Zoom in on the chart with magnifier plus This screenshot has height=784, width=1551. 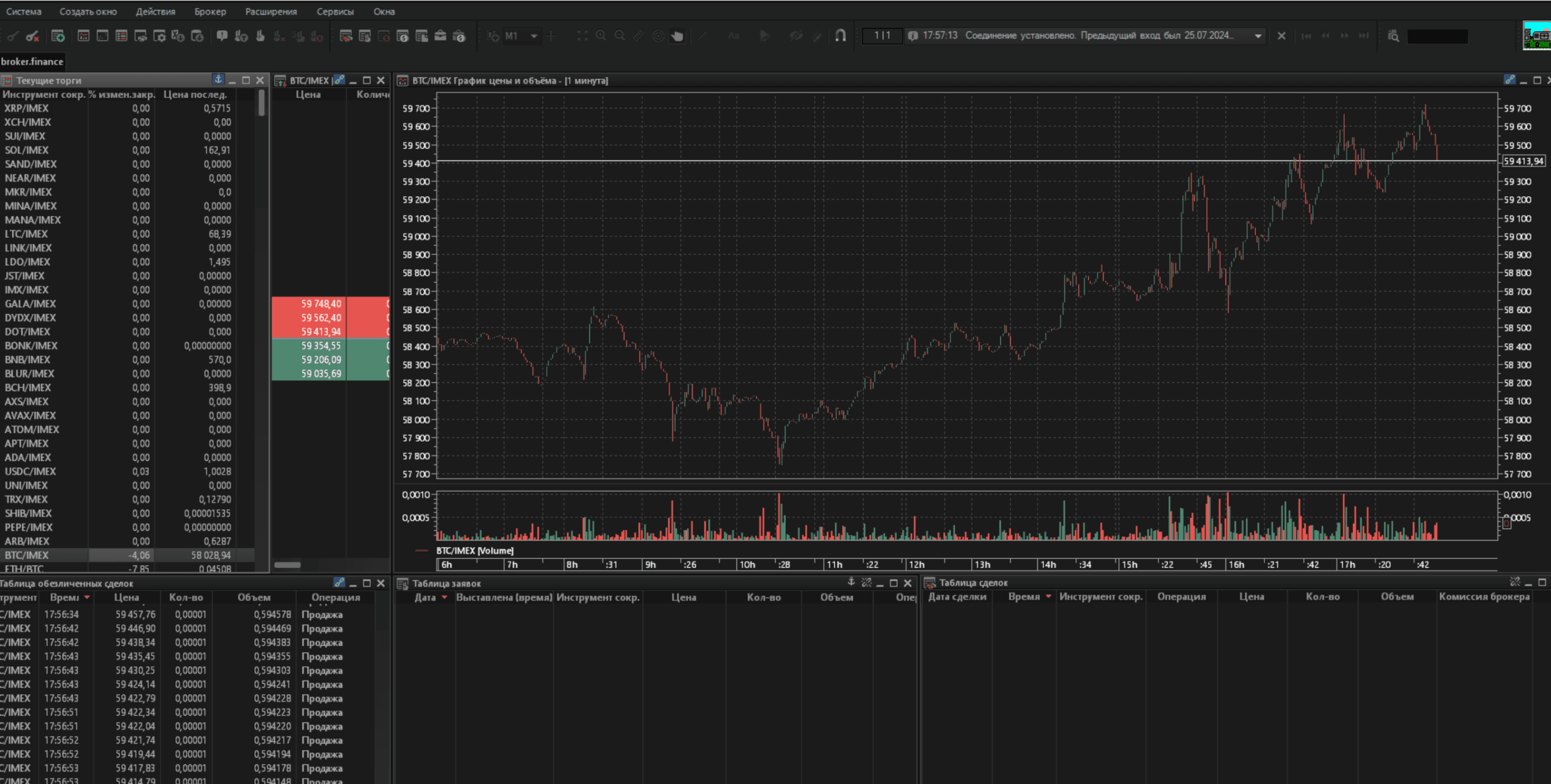tap(601, 36)
